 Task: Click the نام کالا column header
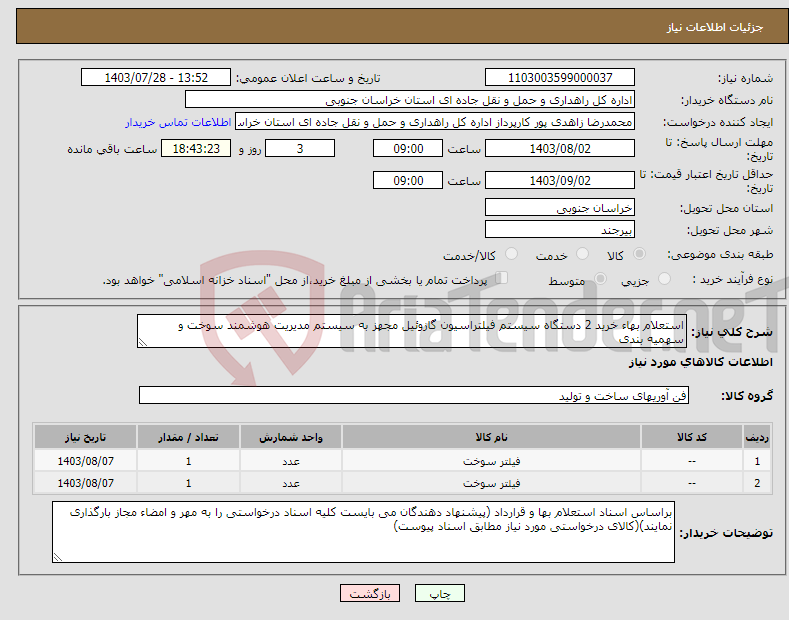pyautogui.click(x=491, y=437)
